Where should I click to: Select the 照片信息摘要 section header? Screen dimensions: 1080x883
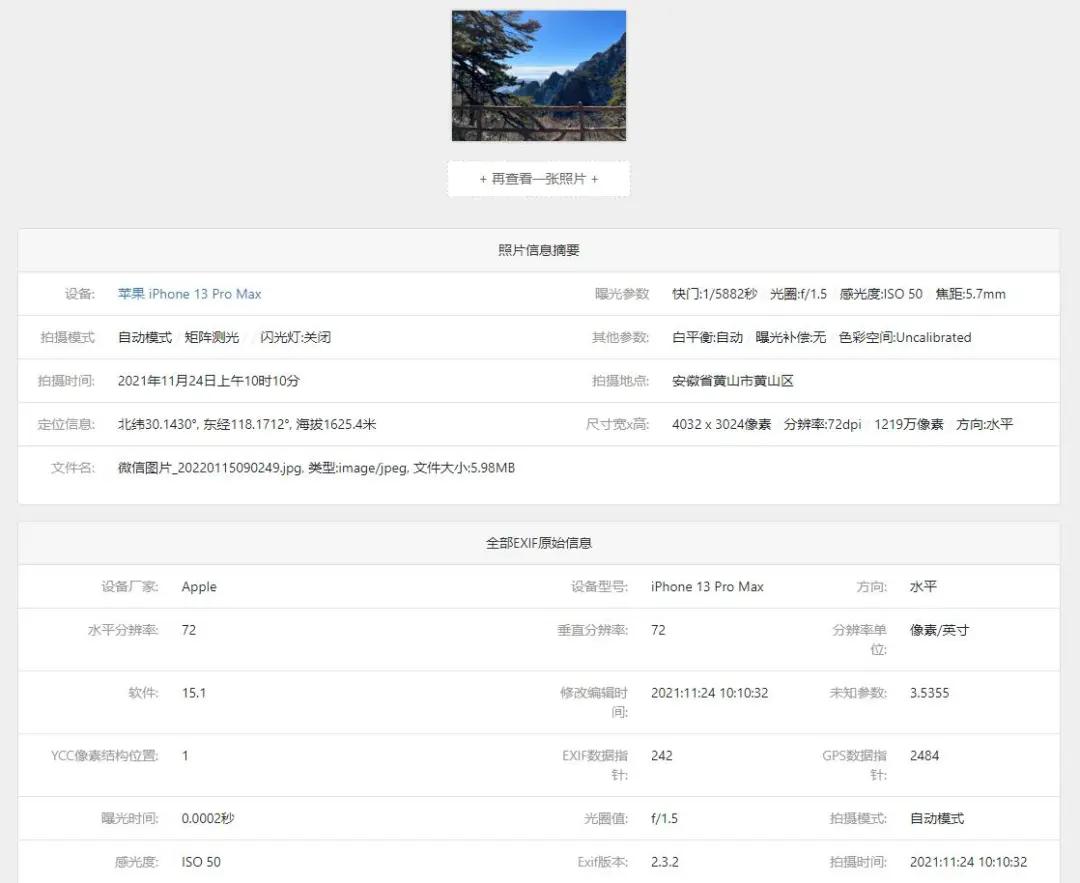click(538, 250)
